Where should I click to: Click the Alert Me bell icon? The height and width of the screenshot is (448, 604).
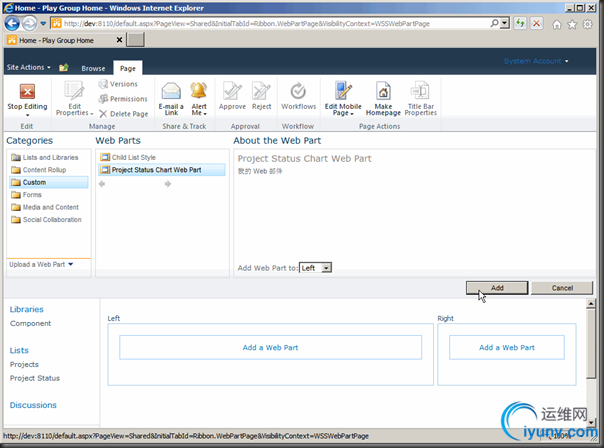[x=199, y=91]
